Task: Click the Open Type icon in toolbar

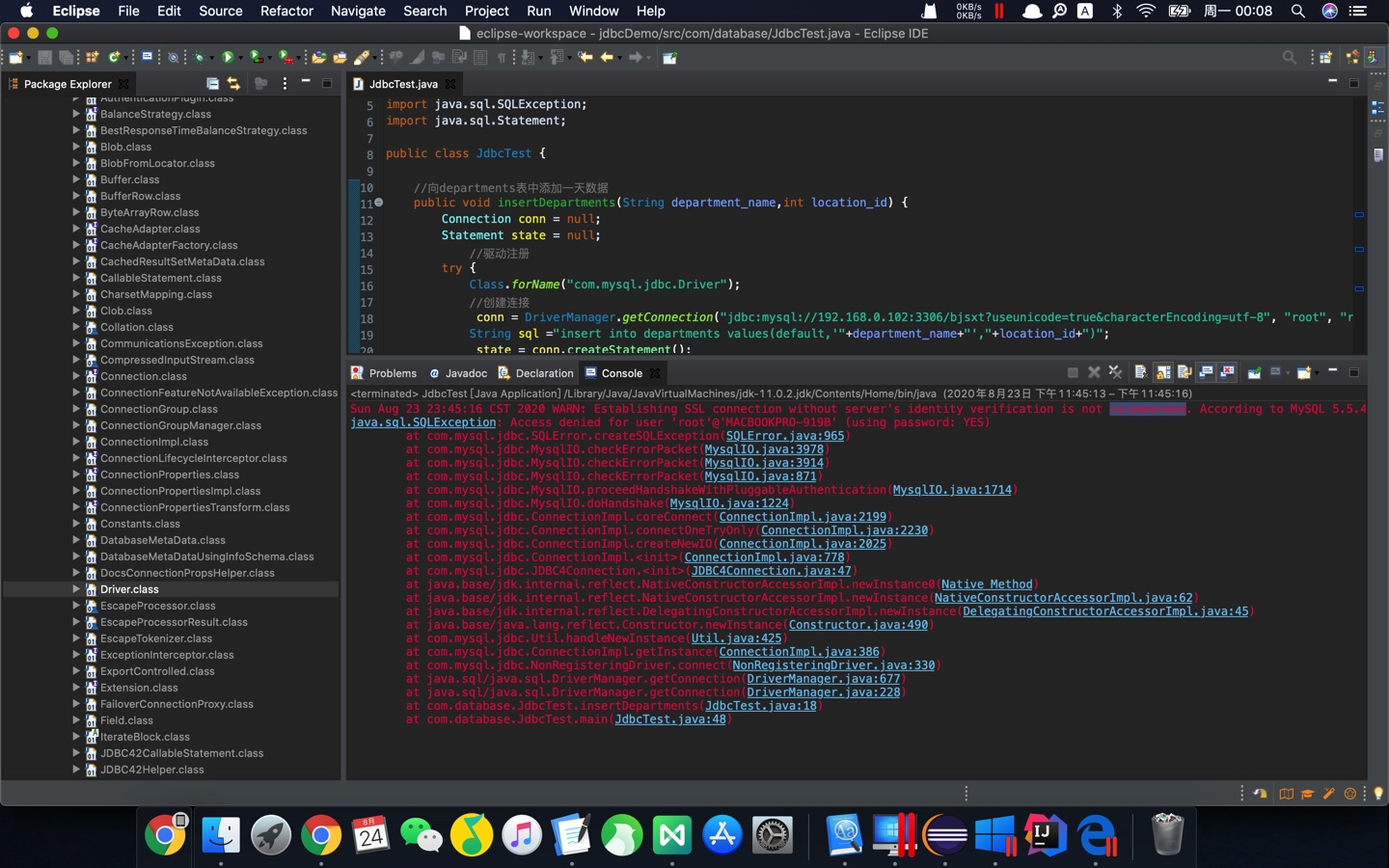Action: click(318, 58)
